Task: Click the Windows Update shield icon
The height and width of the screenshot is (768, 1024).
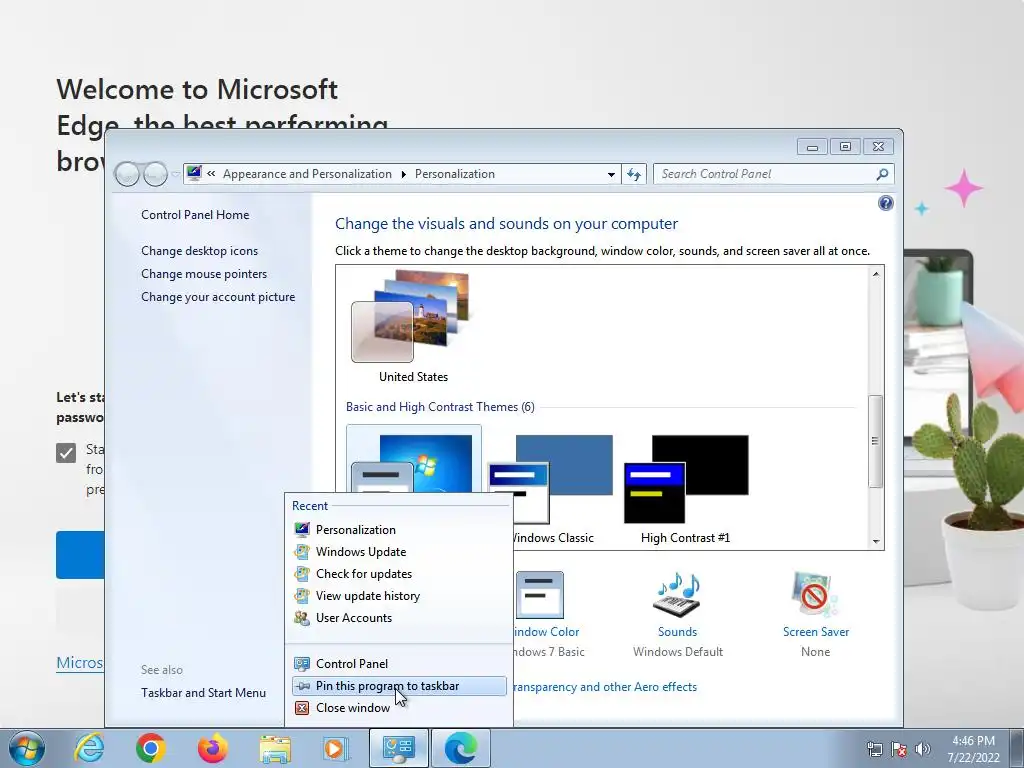Action: [302, 552]
